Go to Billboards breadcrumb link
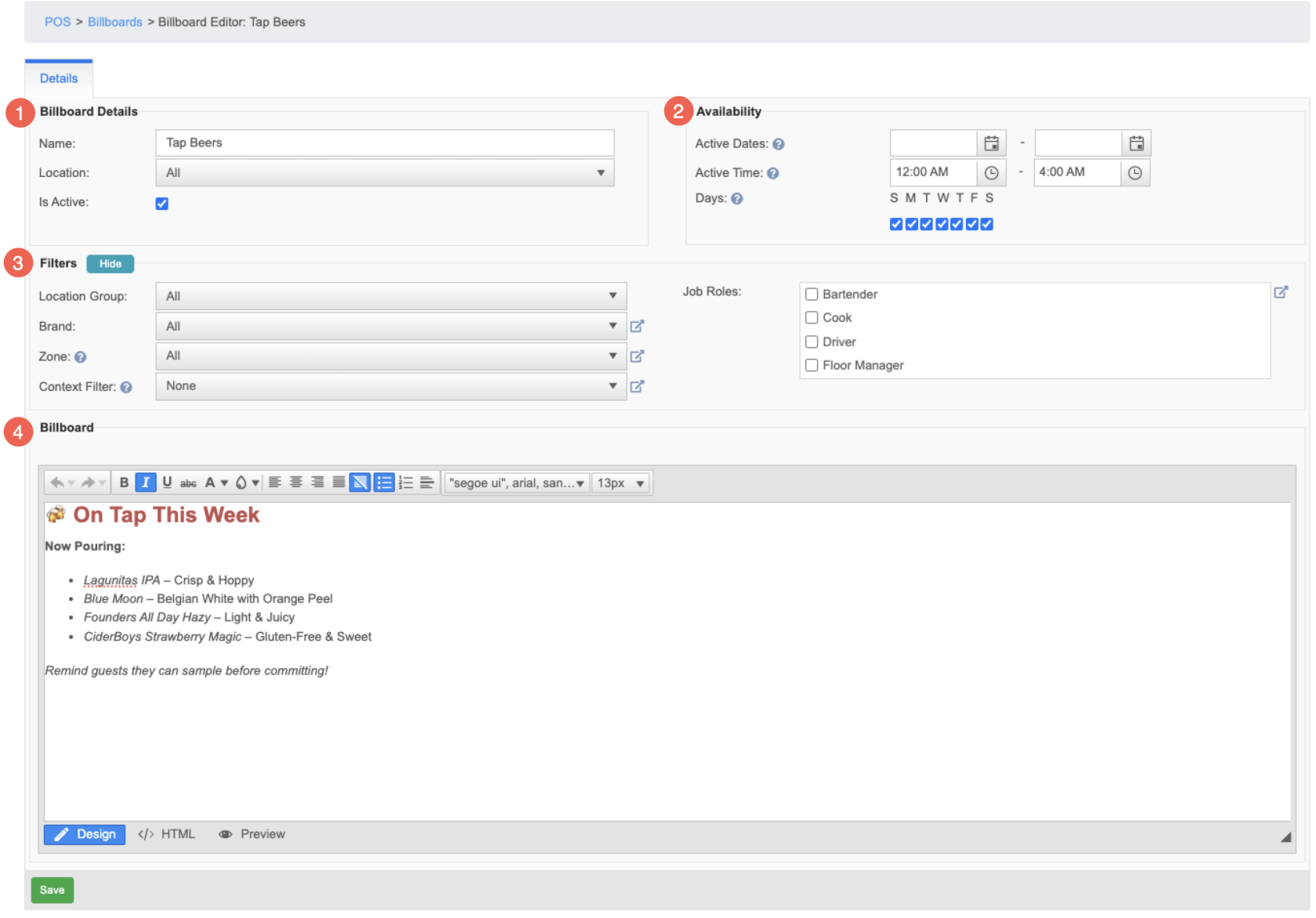Image resolution: width=1316 pixels, height=918 pixels. 115,22
